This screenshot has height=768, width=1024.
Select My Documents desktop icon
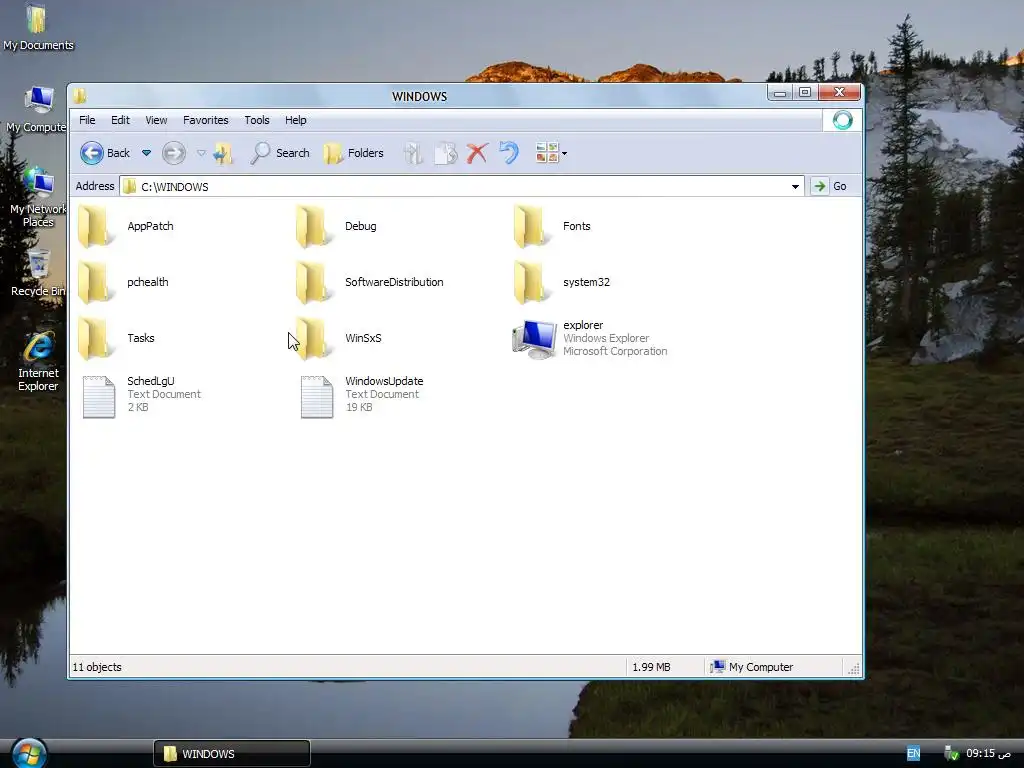click(x=38, y=27)
